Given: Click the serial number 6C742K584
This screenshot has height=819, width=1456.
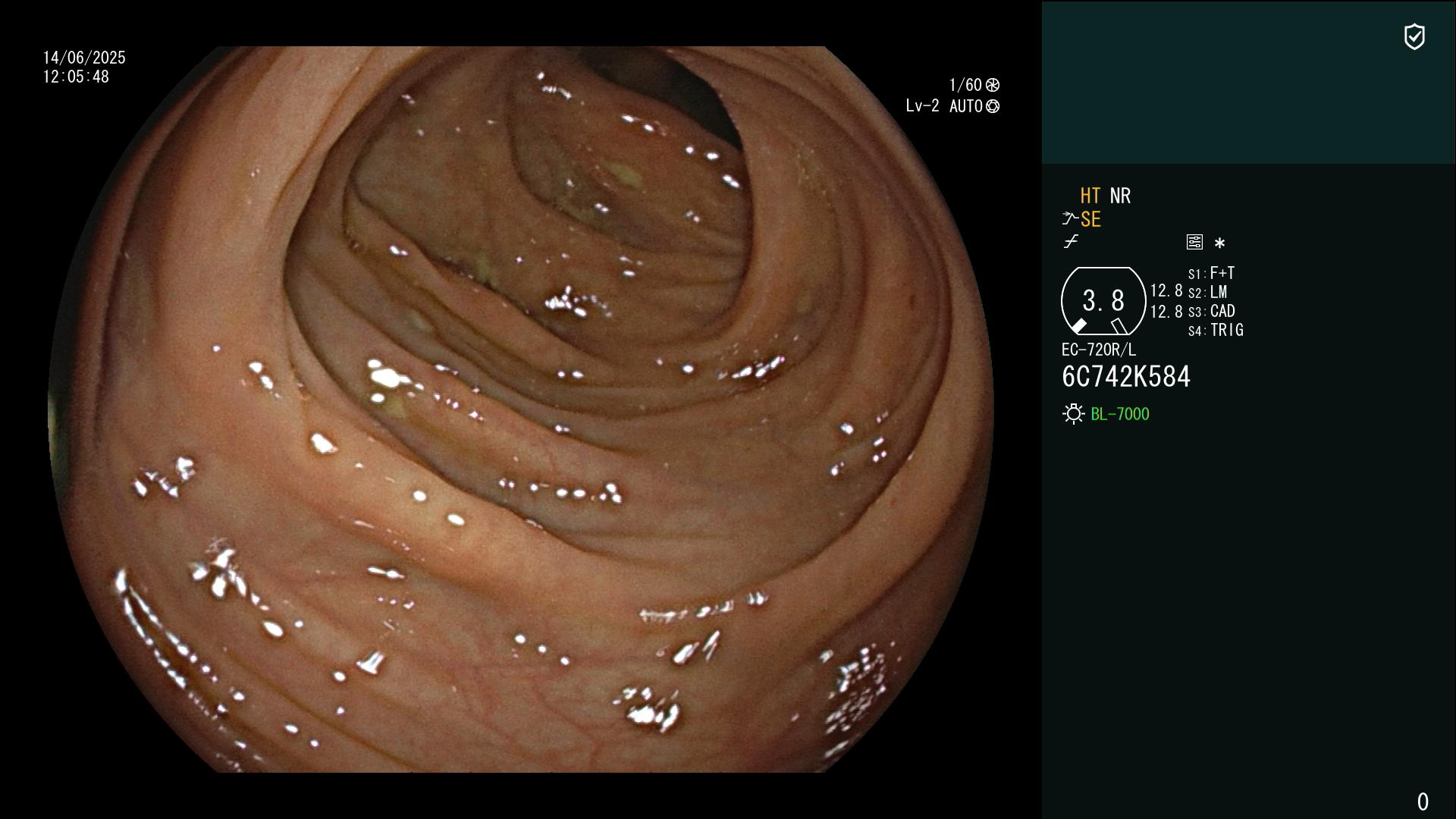Looking at the screenshot, I should coord(1126,376).
